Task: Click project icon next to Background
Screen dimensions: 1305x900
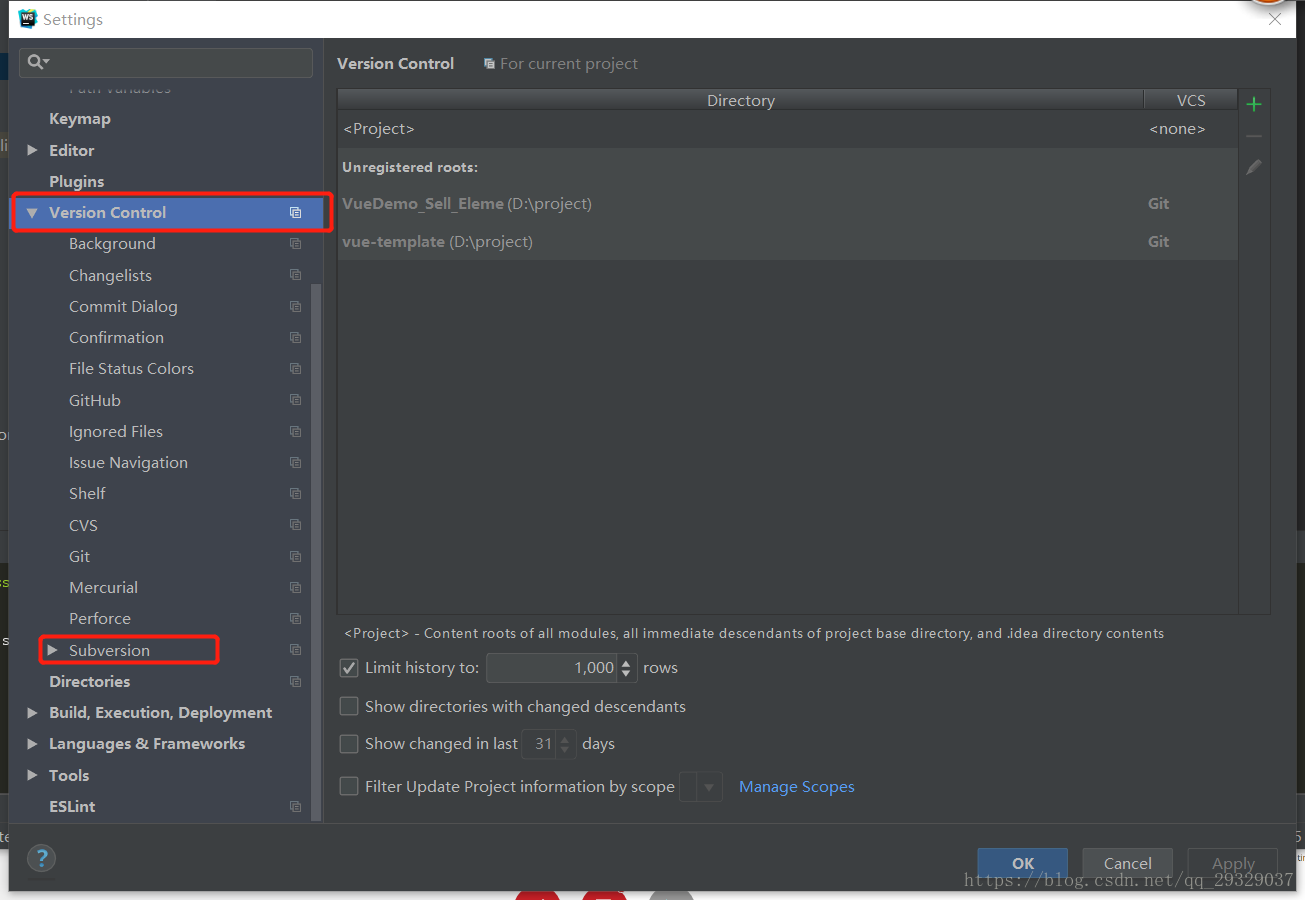Action: pyautogui.click(x=295, y=243)
